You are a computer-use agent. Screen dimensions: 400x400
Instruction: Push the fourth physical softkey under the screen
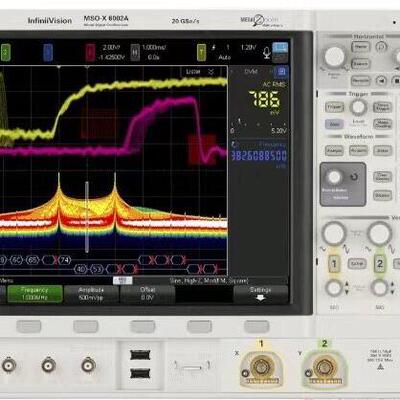click(199, 327)
